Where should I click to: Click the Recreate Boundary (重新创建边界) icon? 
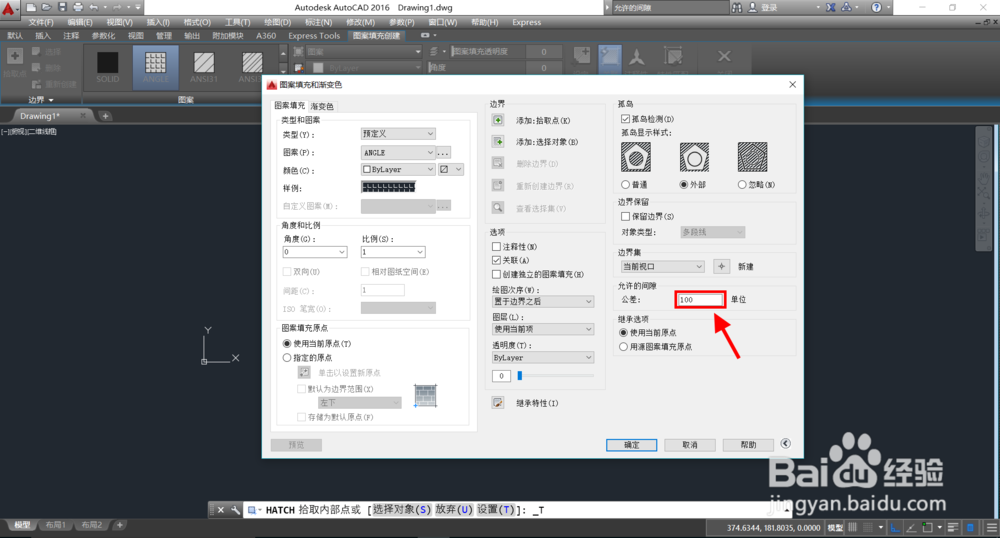[x=497, y=185]
